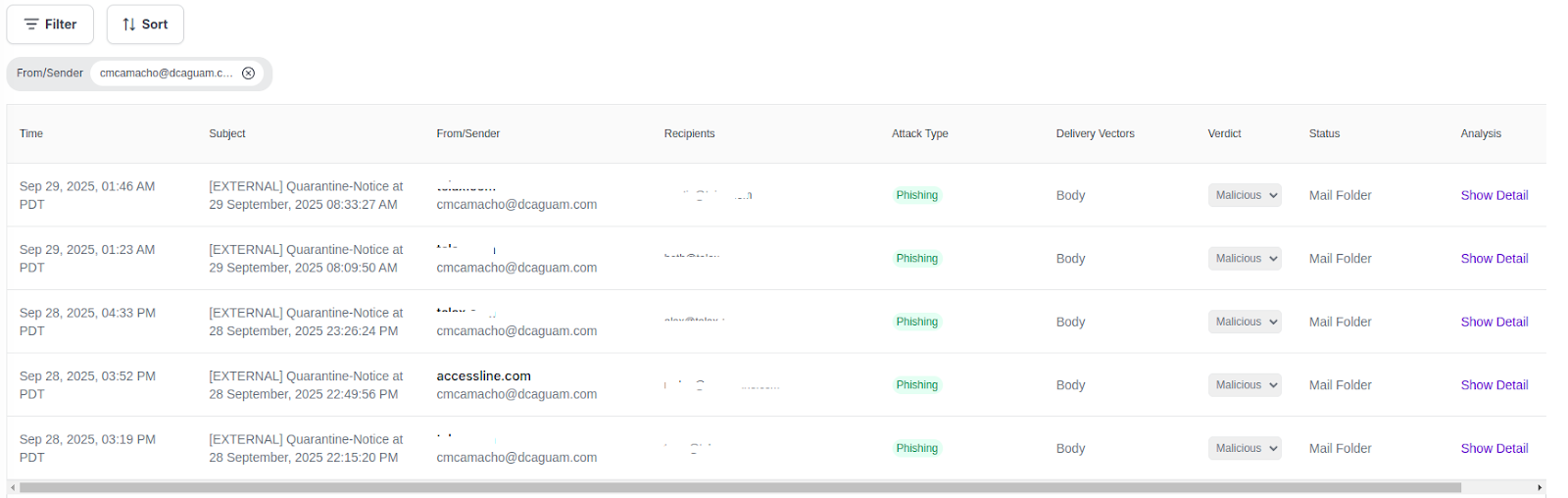Click the Phishing tag in first row

pyautogui.click(x=916, y=195)
